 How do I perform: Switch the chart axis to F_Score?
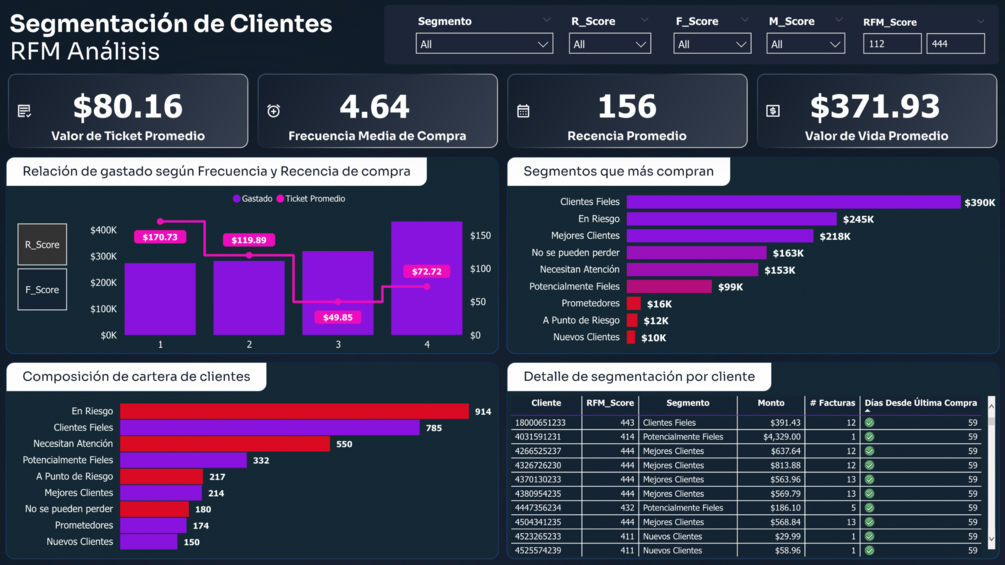42,290
